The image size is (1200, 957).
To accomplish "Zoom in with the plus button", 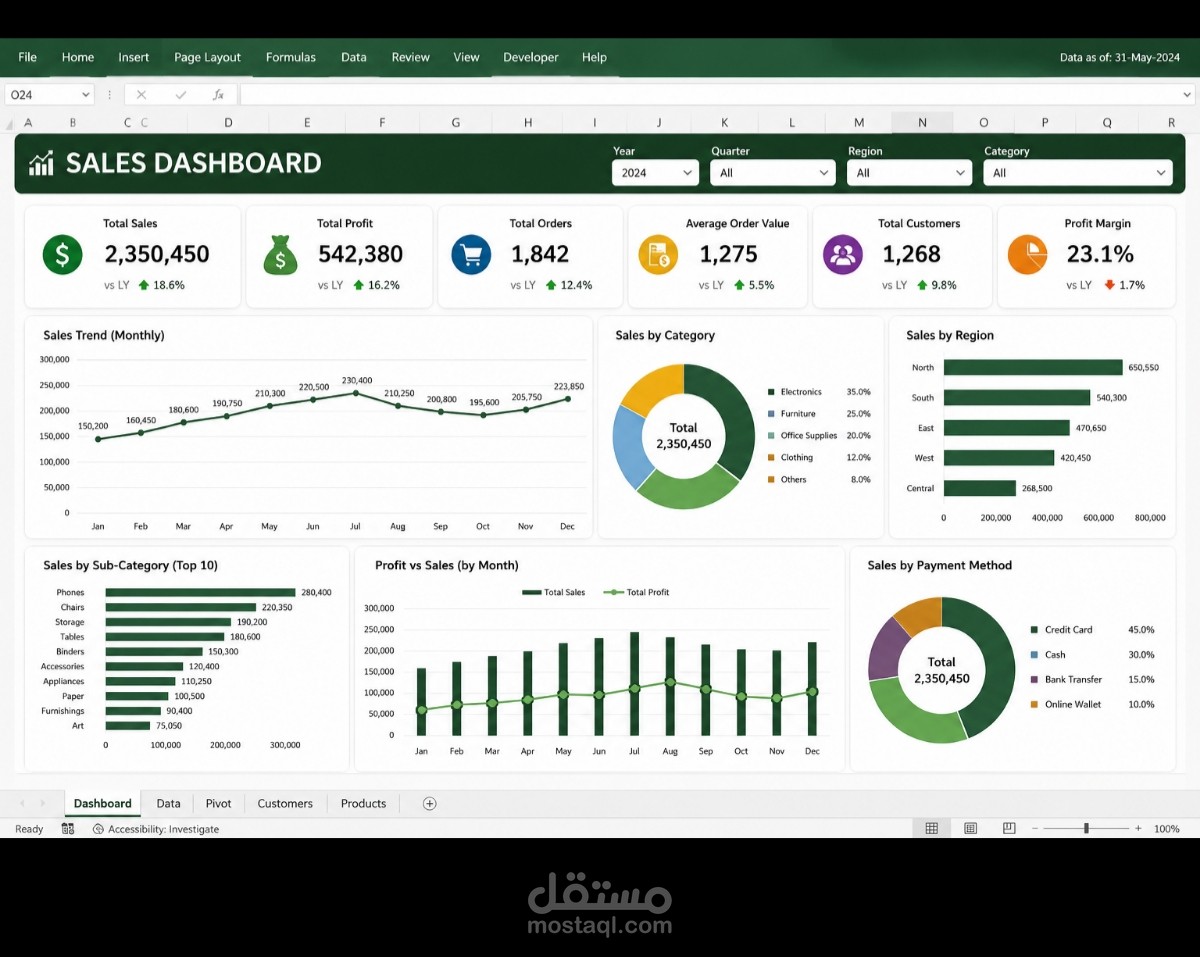I will coord(1137,828).
